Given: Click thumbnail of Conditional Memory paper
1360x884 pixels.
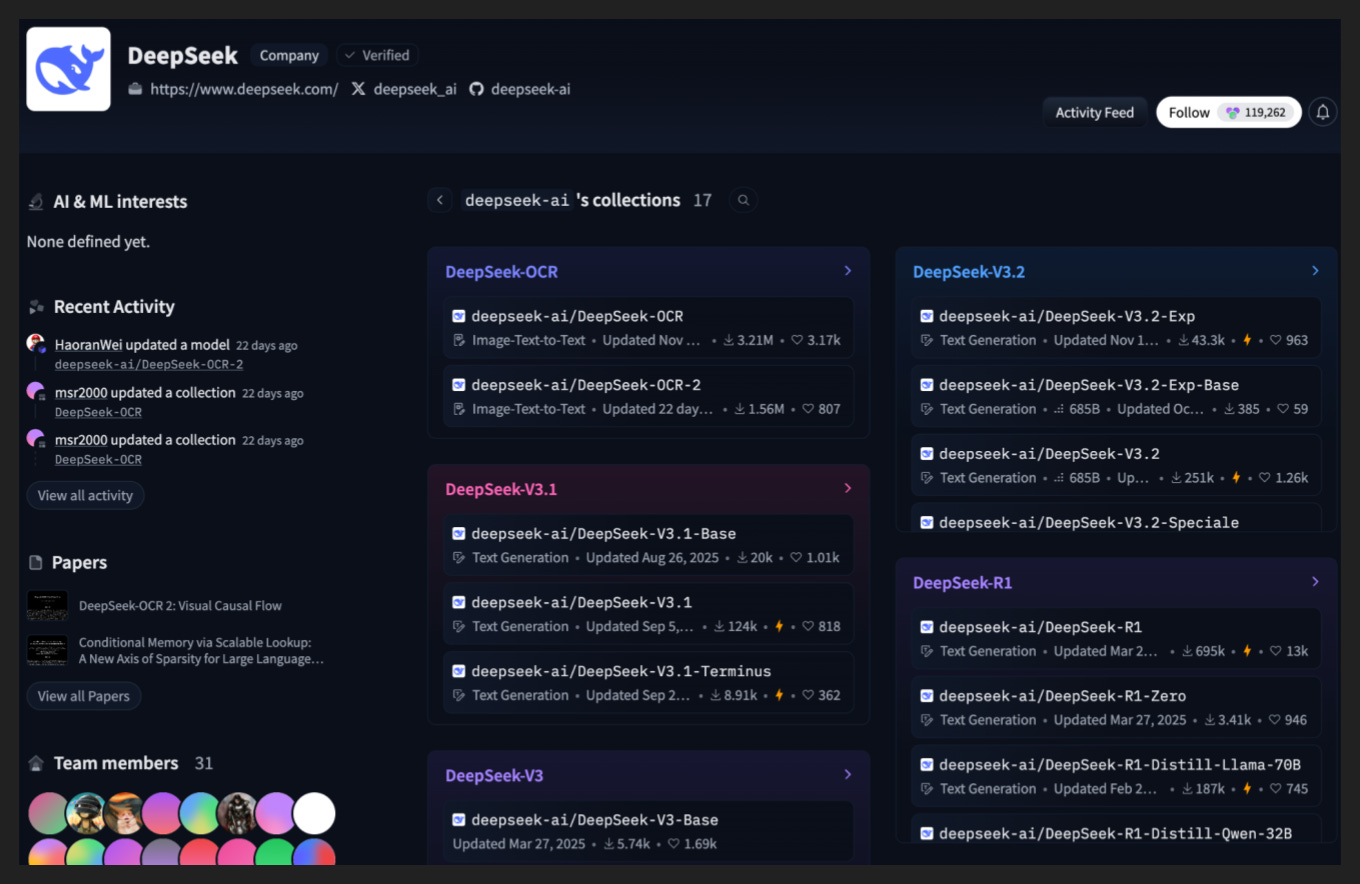Looking at the screenshot, I should click(47, 651).
